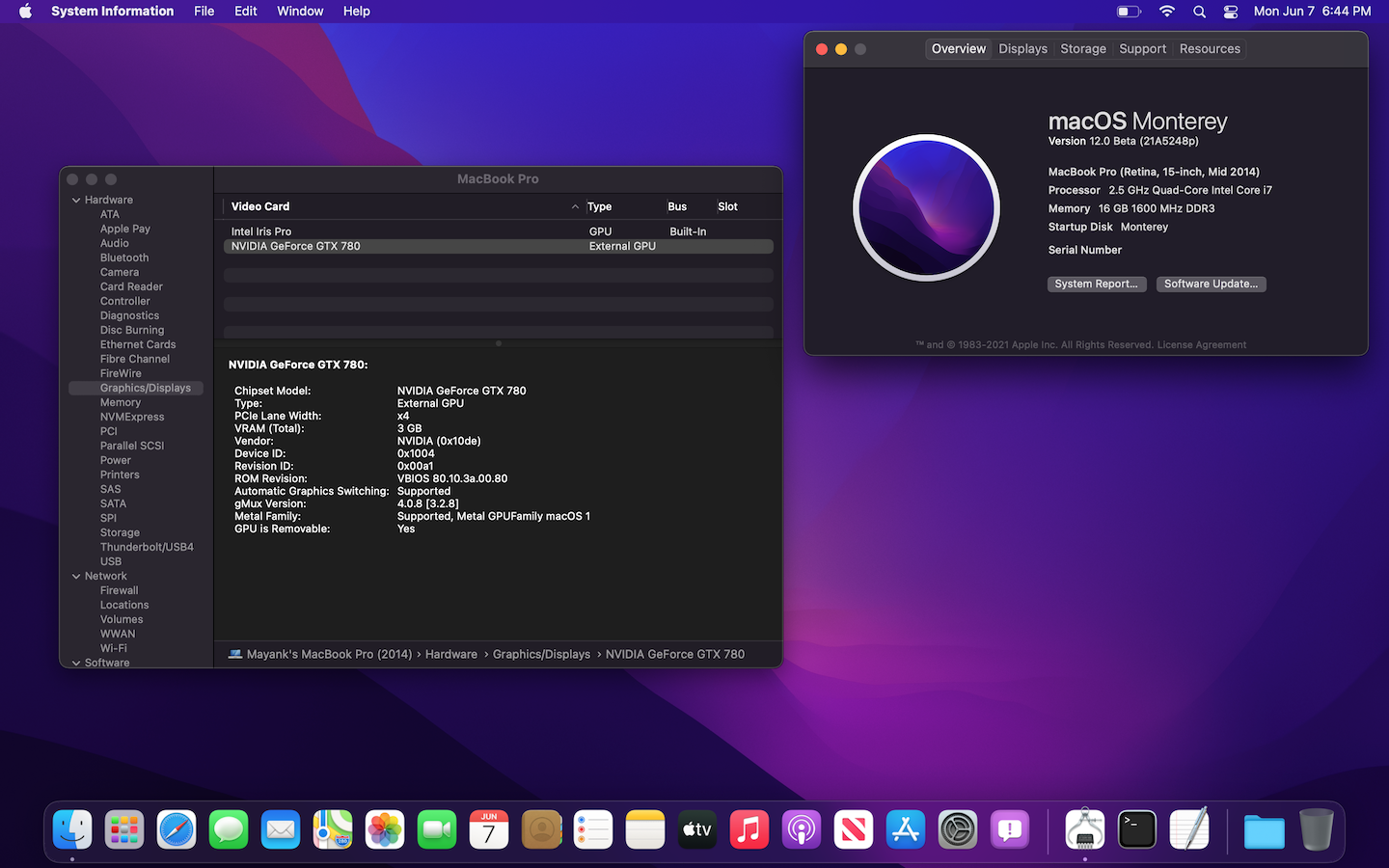Switch to the Support tab
The width and height of the screenshot is (1389, 868).
coord(1143,49)
